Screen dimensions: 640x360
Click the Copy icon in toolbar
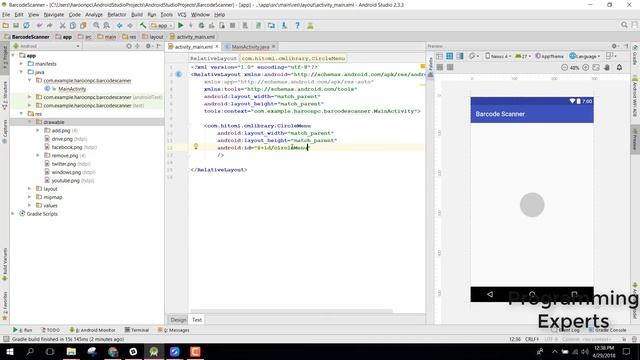[73, 25]
